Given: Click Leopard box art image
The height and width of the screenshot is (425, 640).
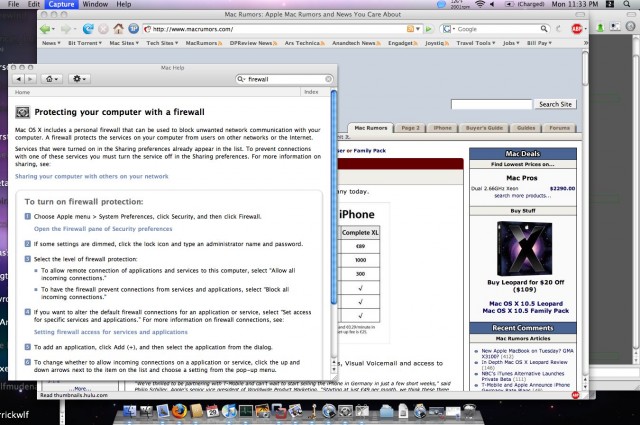Looking at the screenshot, I should click(x=524, y=248).
